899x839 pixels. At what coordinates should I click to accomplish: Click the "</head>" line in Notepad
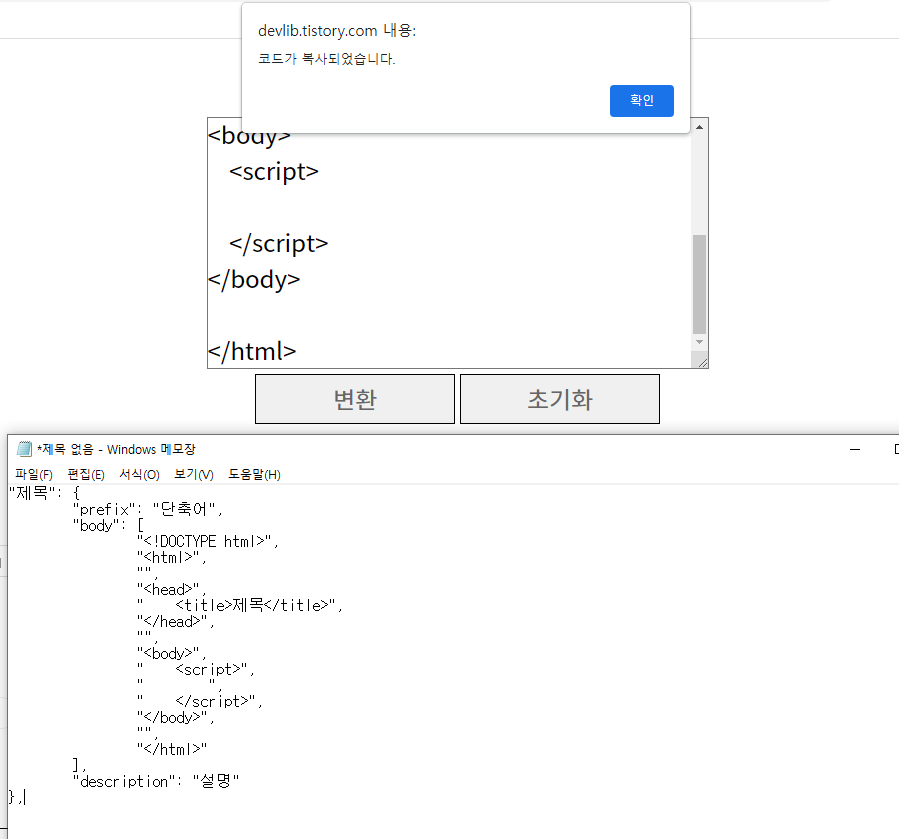click(175, 621)
